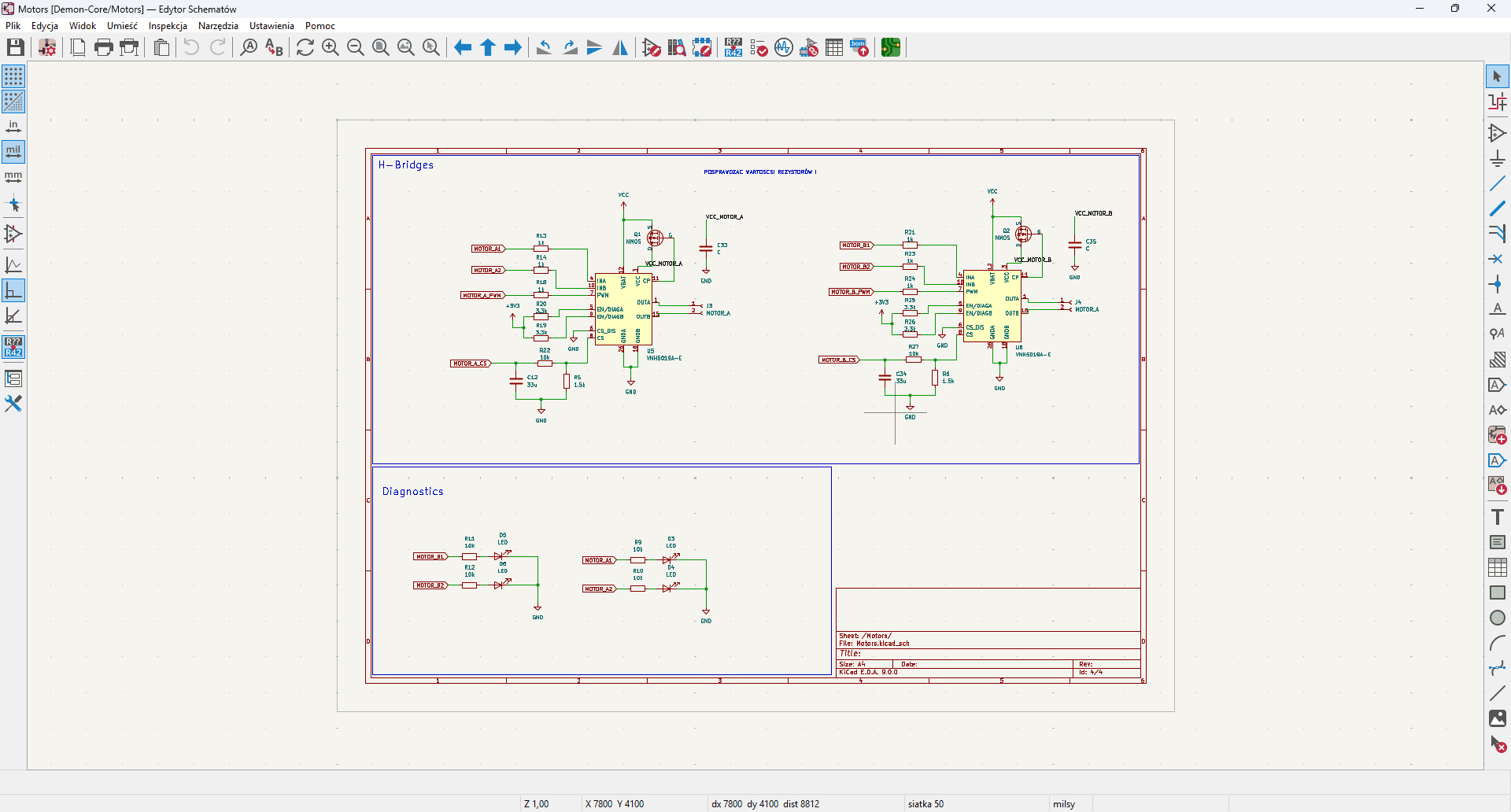
Task: Click the annotate schematic R?? R42 toolbar icon
Action: click(733, 48)
